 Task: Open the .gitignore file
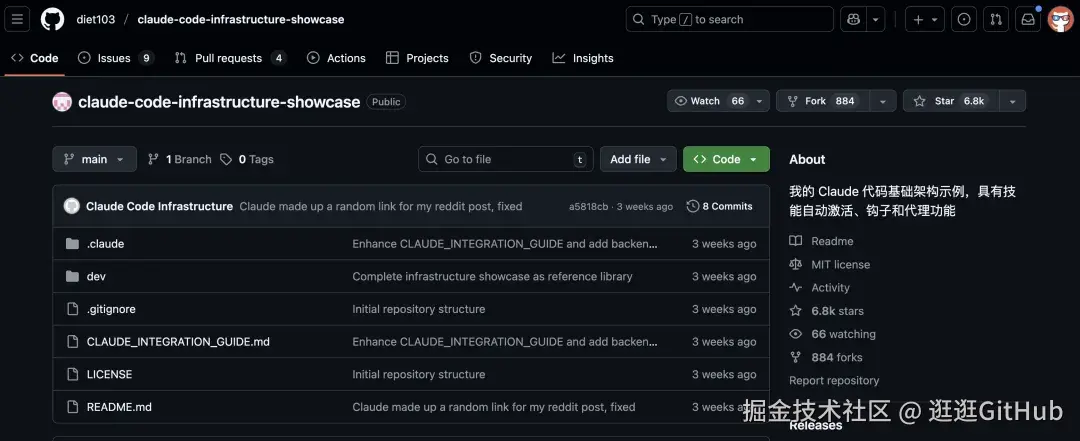pos(111,309)
